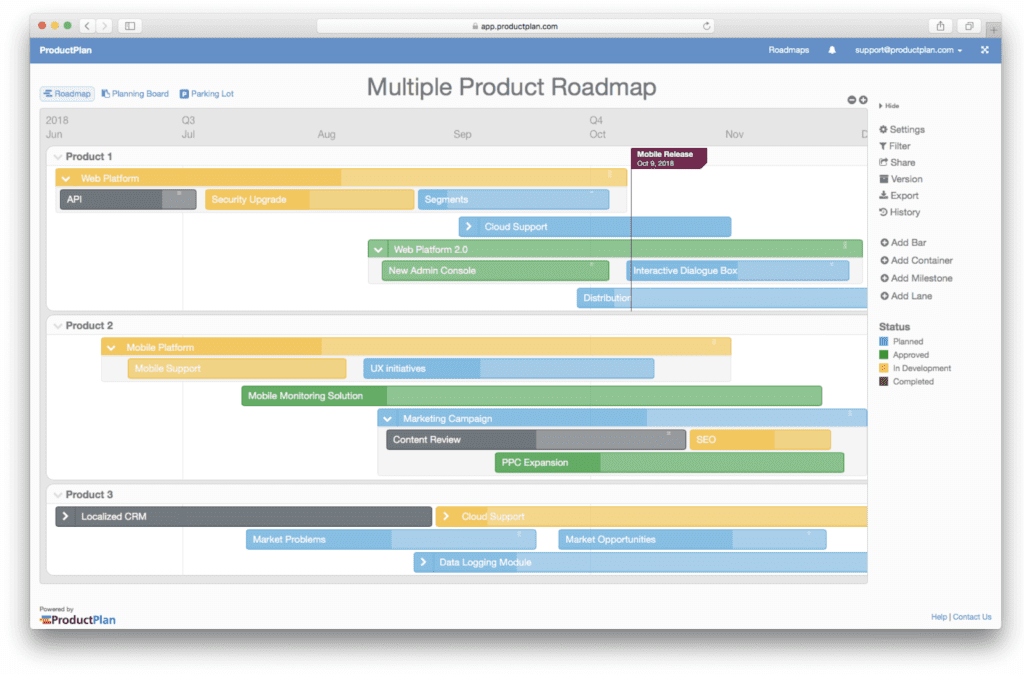The image size is (1024, 674).
Task: Collapse the Mobile Platform container
Action: [x=111, y=347]
